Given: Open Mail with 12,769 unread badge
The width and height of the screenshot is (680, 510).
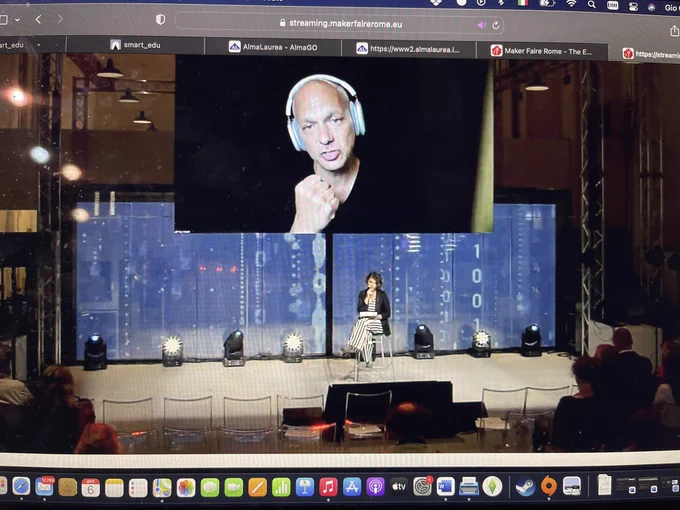Looking at the screenshot, I should coord(45,487).
